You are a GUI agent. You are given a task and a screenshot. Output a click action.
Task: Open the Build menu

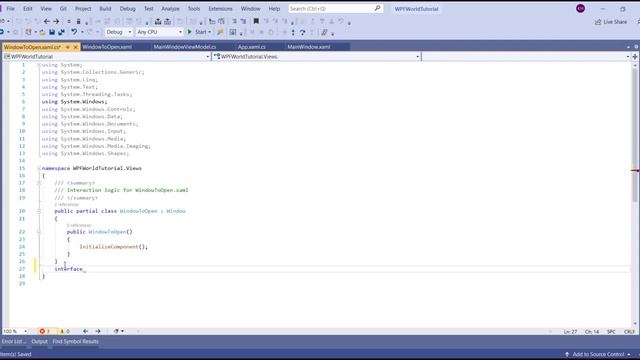tap(105, 9)
